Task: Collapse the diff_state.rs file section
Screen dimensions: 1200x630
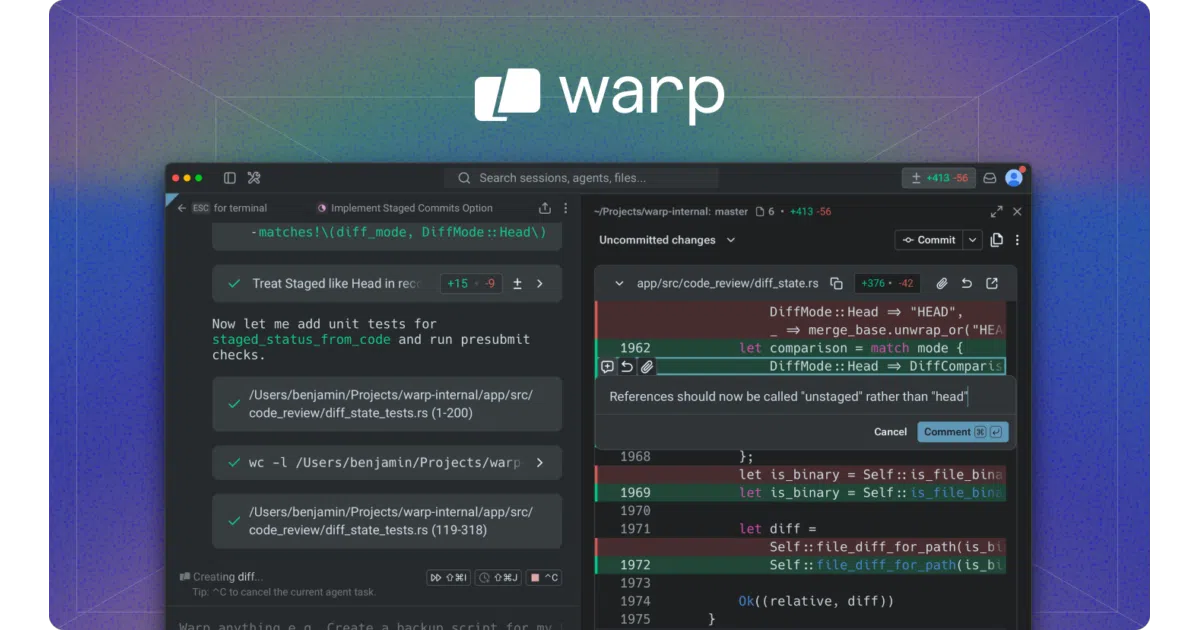Action: tap(619, 284)
